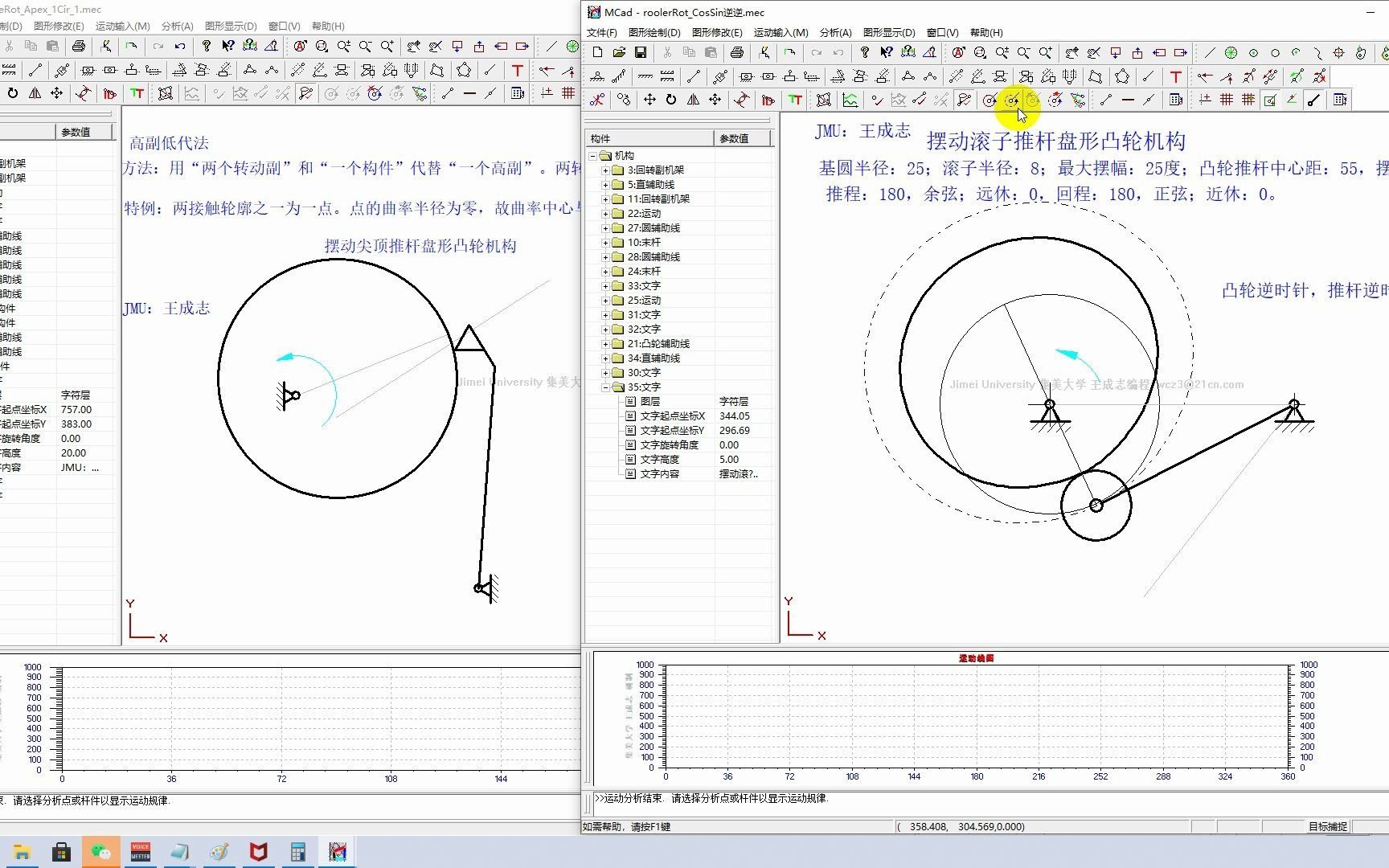
Task: Open the 分析(A) menu
Action: click(x=835, y=33)
